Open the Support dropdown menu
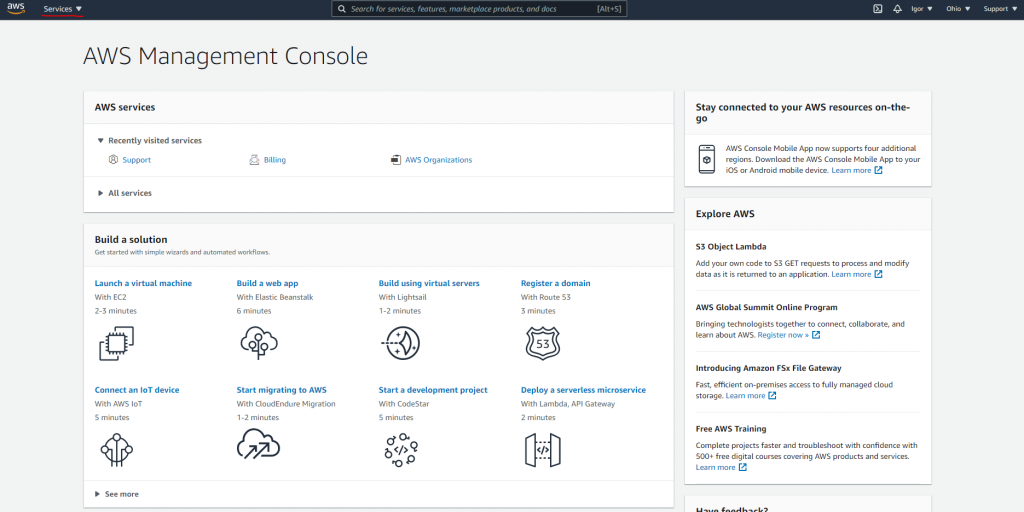 (1000, 9)
